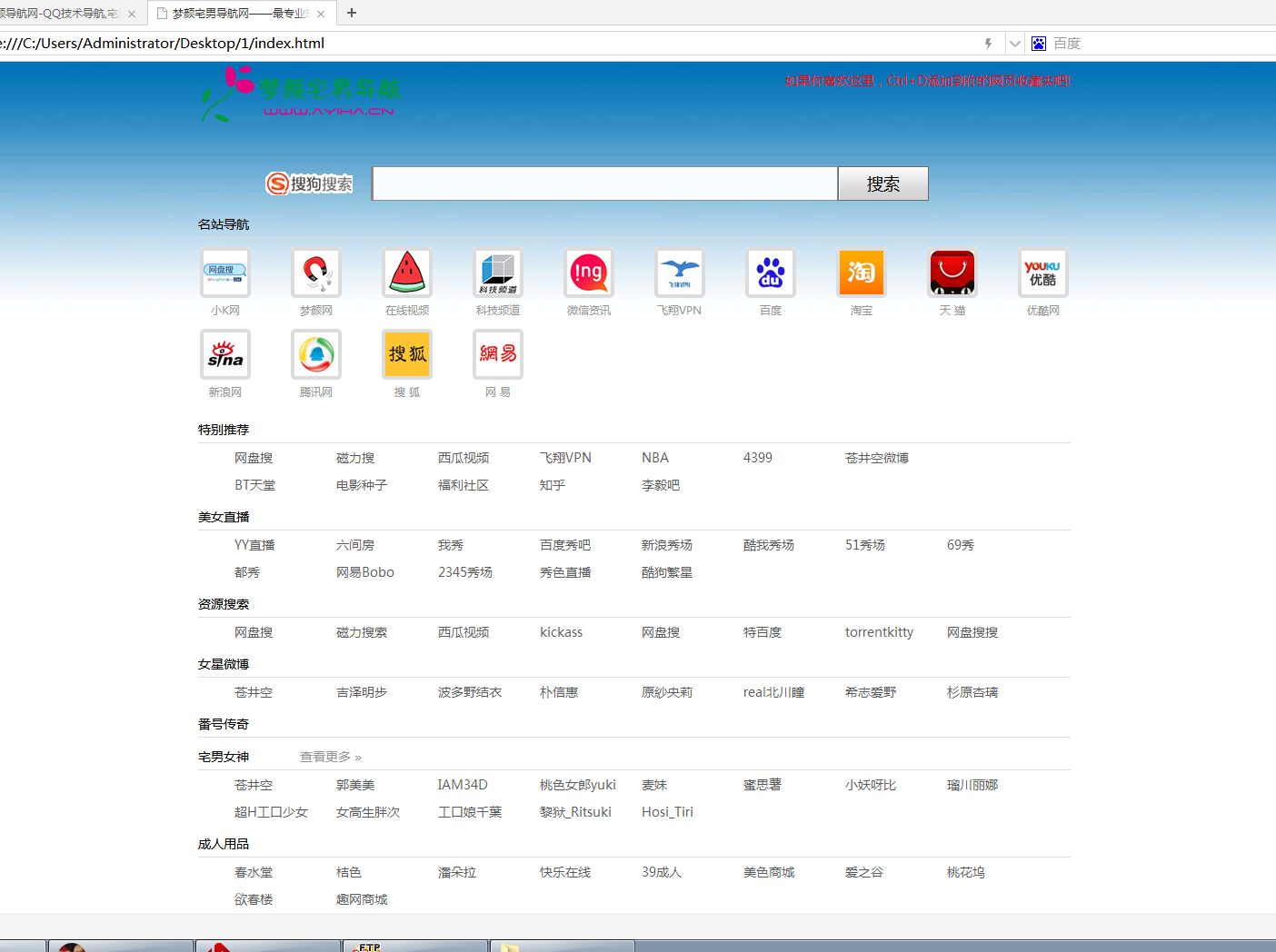Open the 春水堂 link
The image size is (1276, 952).
(254, 872)
